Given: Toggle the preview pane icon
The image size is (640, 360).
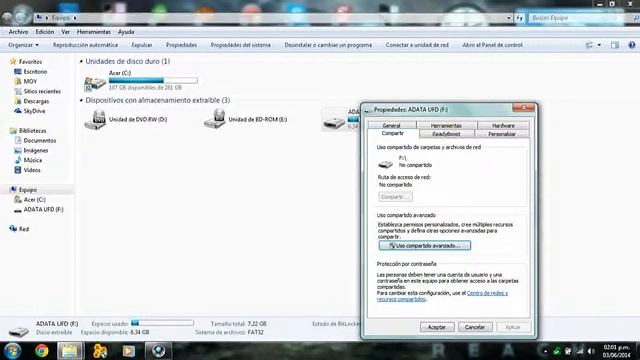Looking at the screenshot, I should 615,45.
